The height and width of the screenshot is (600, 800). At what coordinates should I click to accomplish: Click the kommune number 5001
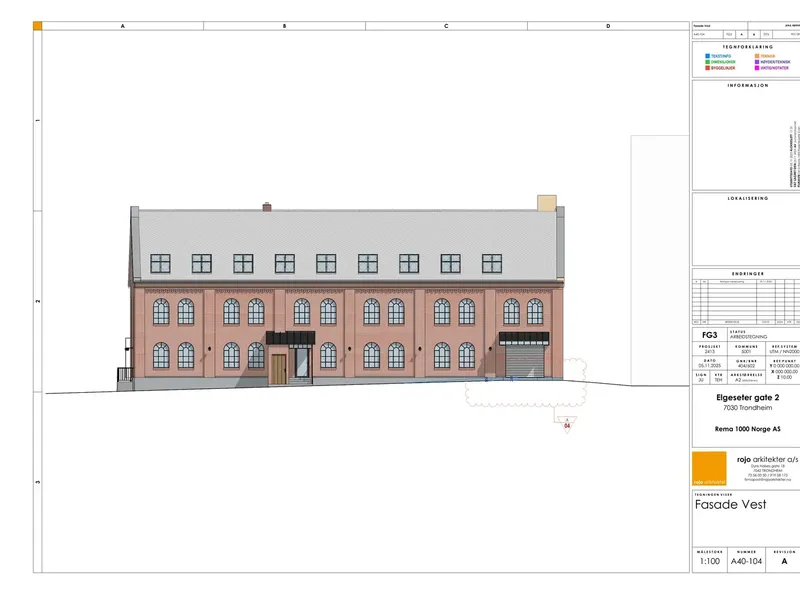pos(746,352)
